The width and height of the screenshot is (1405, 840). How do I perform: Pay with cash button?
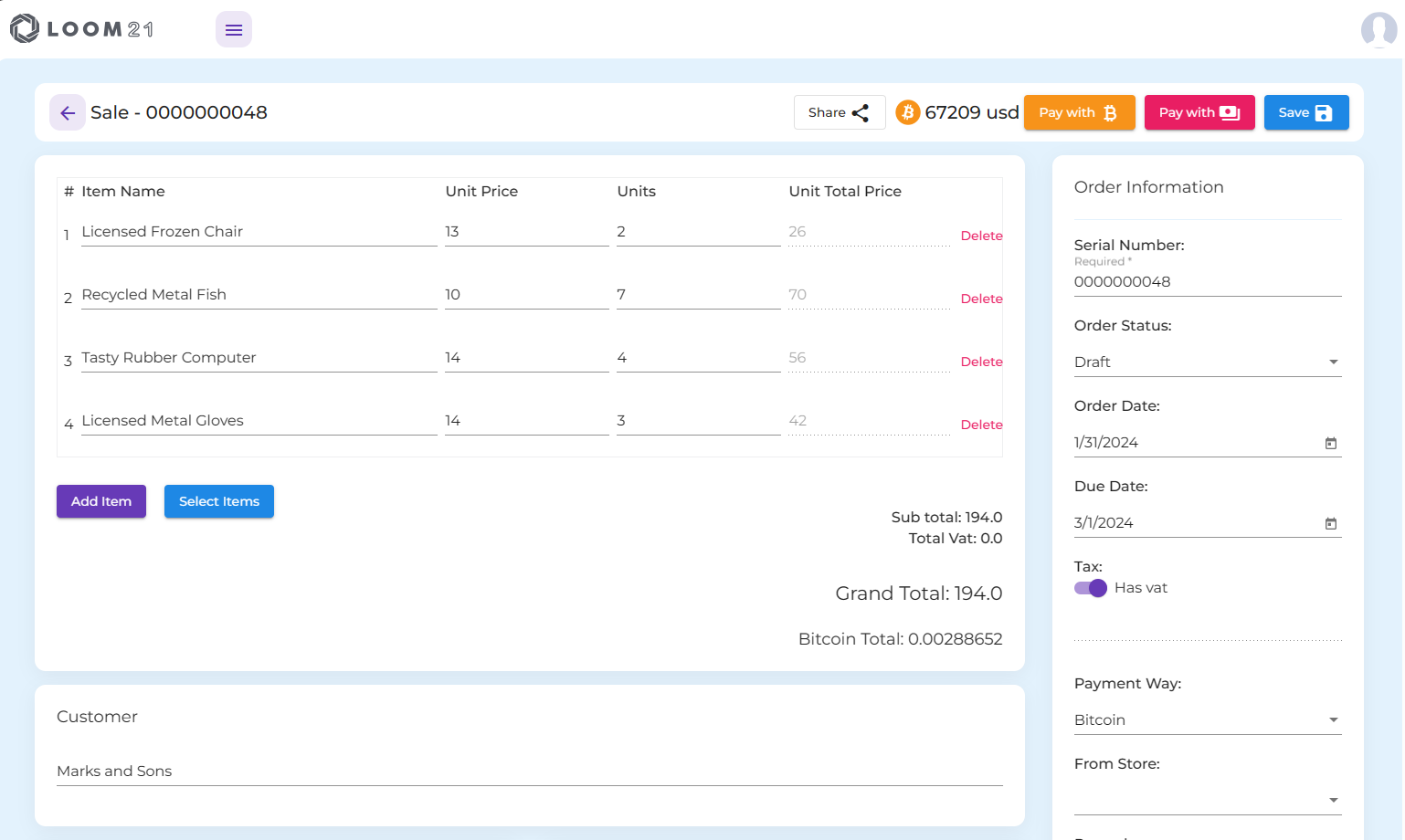click(1199, 112)
